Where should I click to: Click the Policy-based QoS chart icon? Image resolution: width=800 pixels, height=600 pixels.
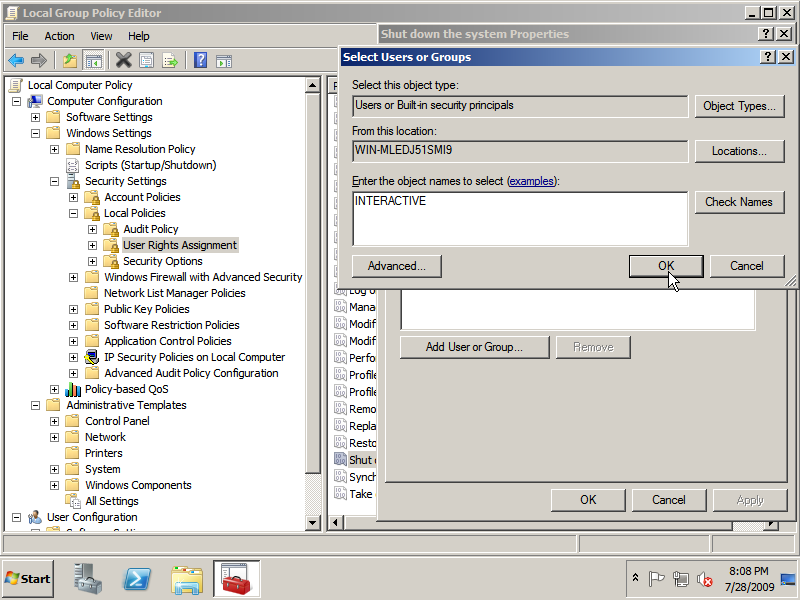(x=73, y=389)
